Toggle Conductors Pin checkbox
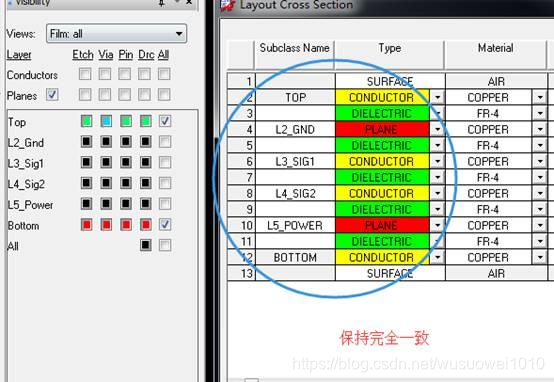The height and width of the screenshot is (382, 554). [124, 74]
